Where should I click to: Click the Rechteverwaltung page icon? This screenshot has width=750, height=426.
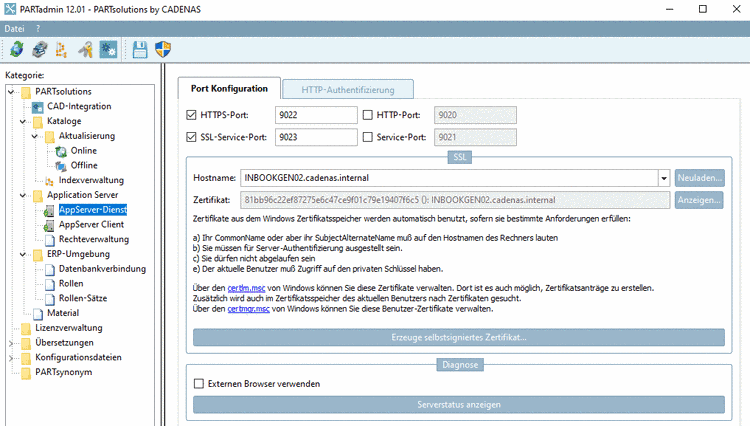pyautogui.click(x=50, y=240)
